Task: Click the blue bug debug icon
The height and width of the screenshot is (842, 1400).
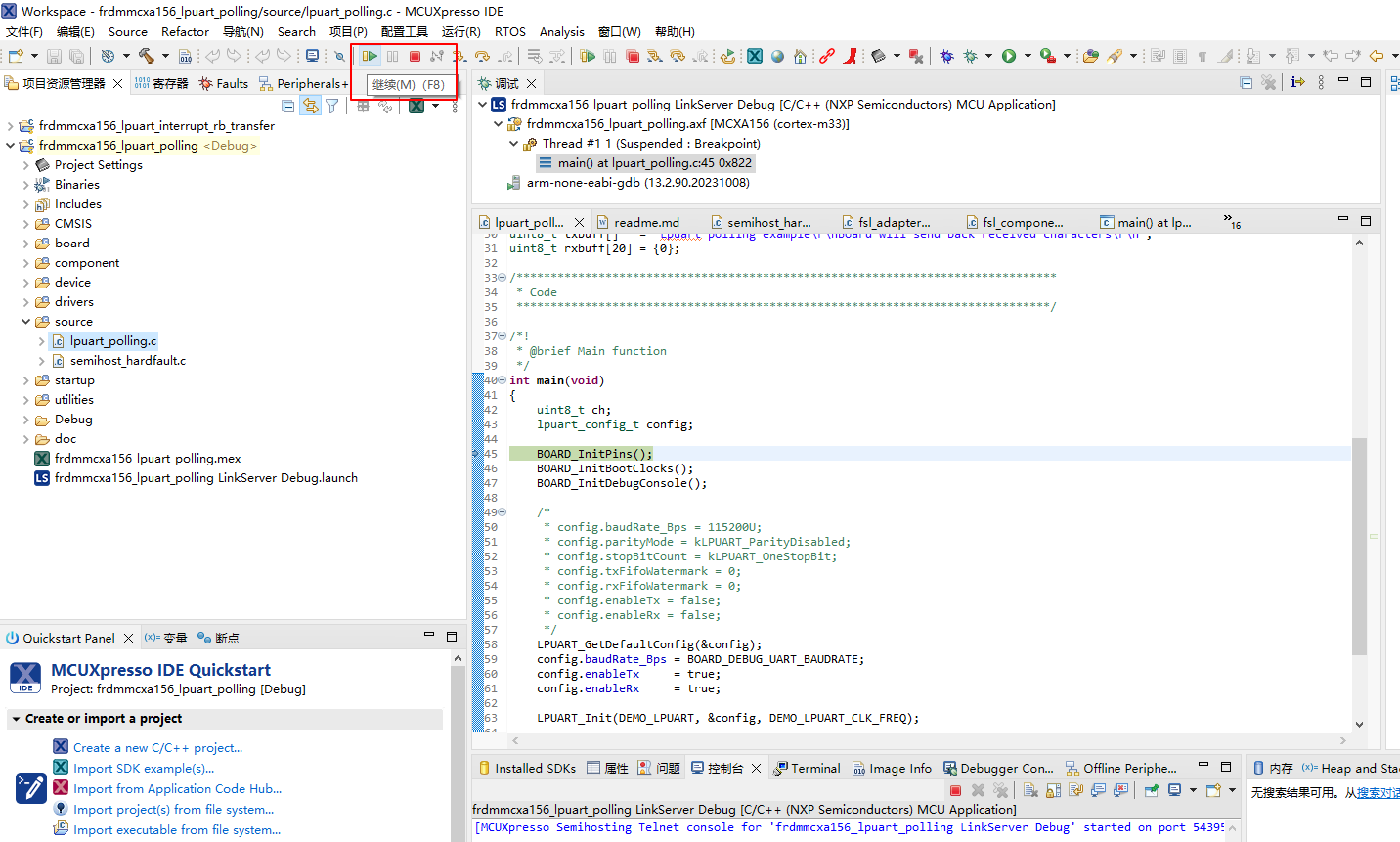Action: pos(946,56)
